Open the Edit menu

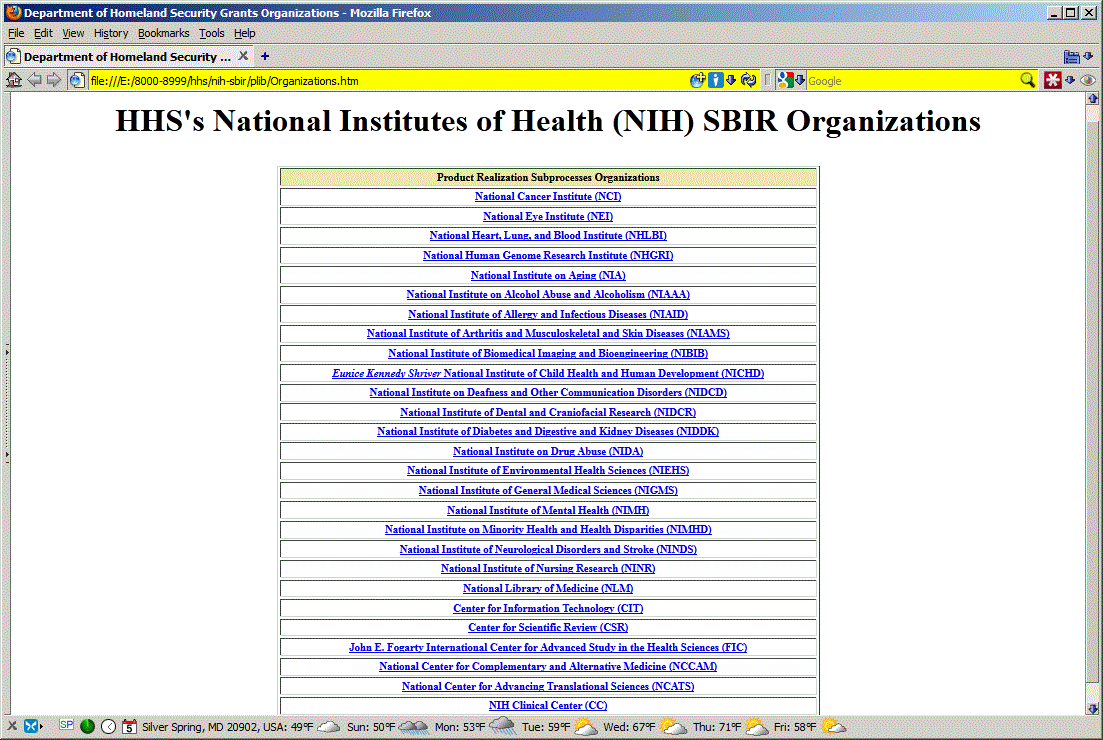coord(43,33)
